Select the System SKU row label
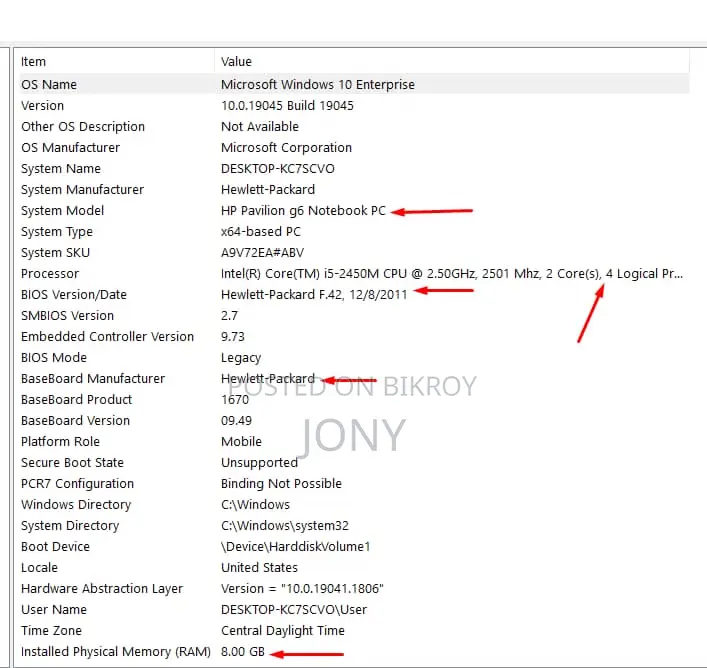The image size is (707, 668). [x=55, y=253]
